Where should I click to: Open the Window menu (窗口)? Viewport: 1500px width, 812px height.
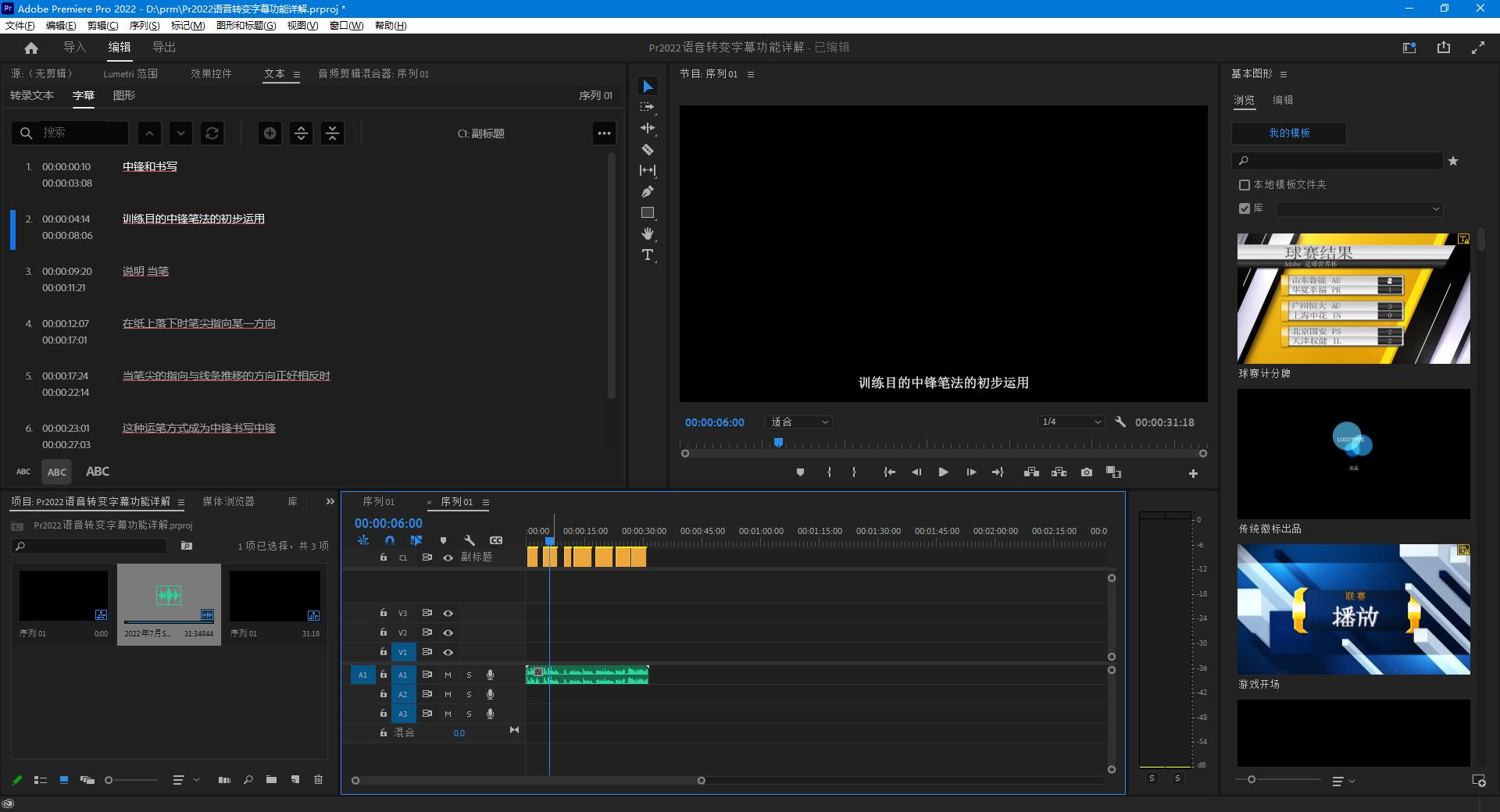346,25
